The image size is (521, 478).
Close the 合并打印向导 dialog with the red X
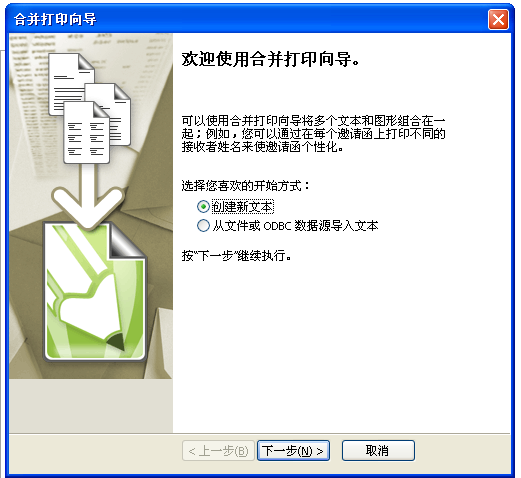point(498,20)
